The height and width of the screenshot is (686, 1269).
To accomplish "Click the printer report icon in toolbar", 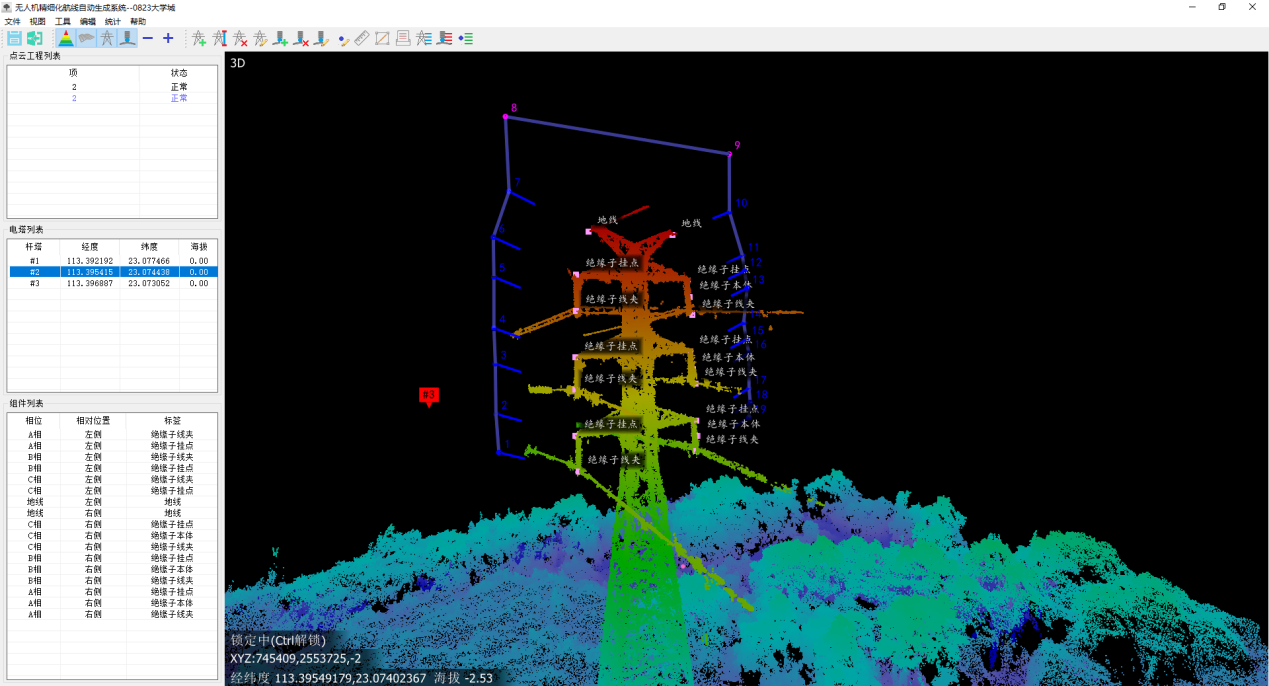I will coord(402,38).
